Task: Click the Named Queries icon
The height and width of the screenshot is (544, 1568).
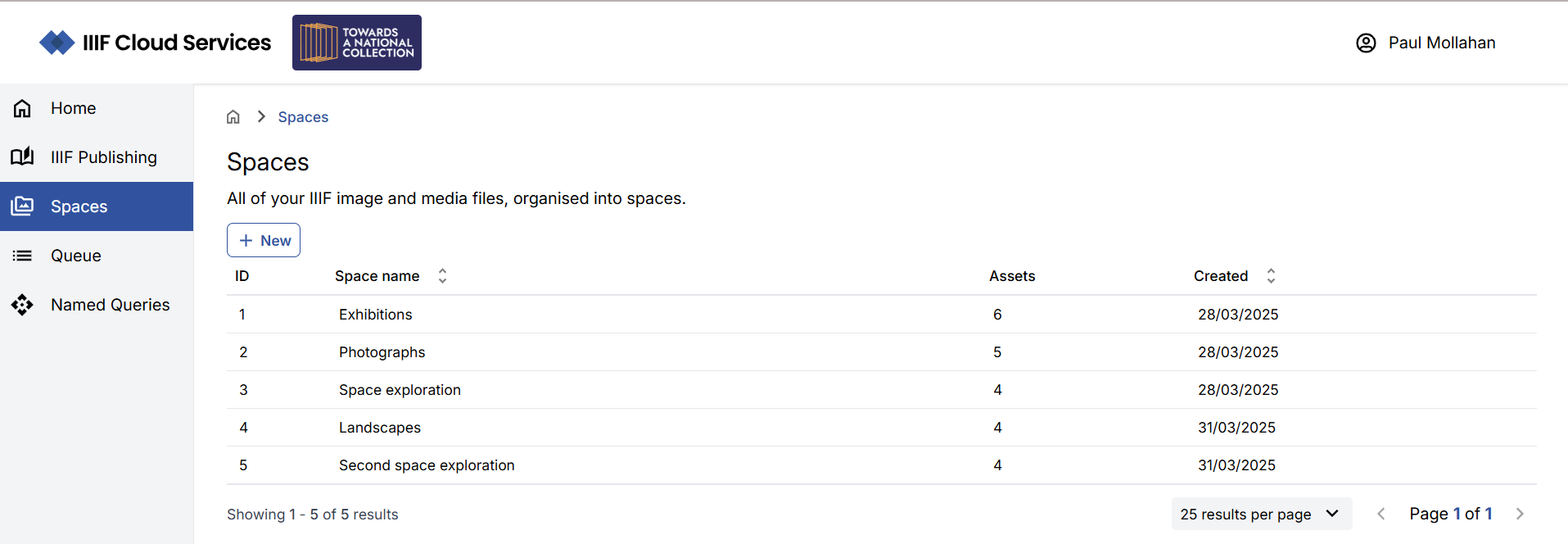Action: point(21,304)
